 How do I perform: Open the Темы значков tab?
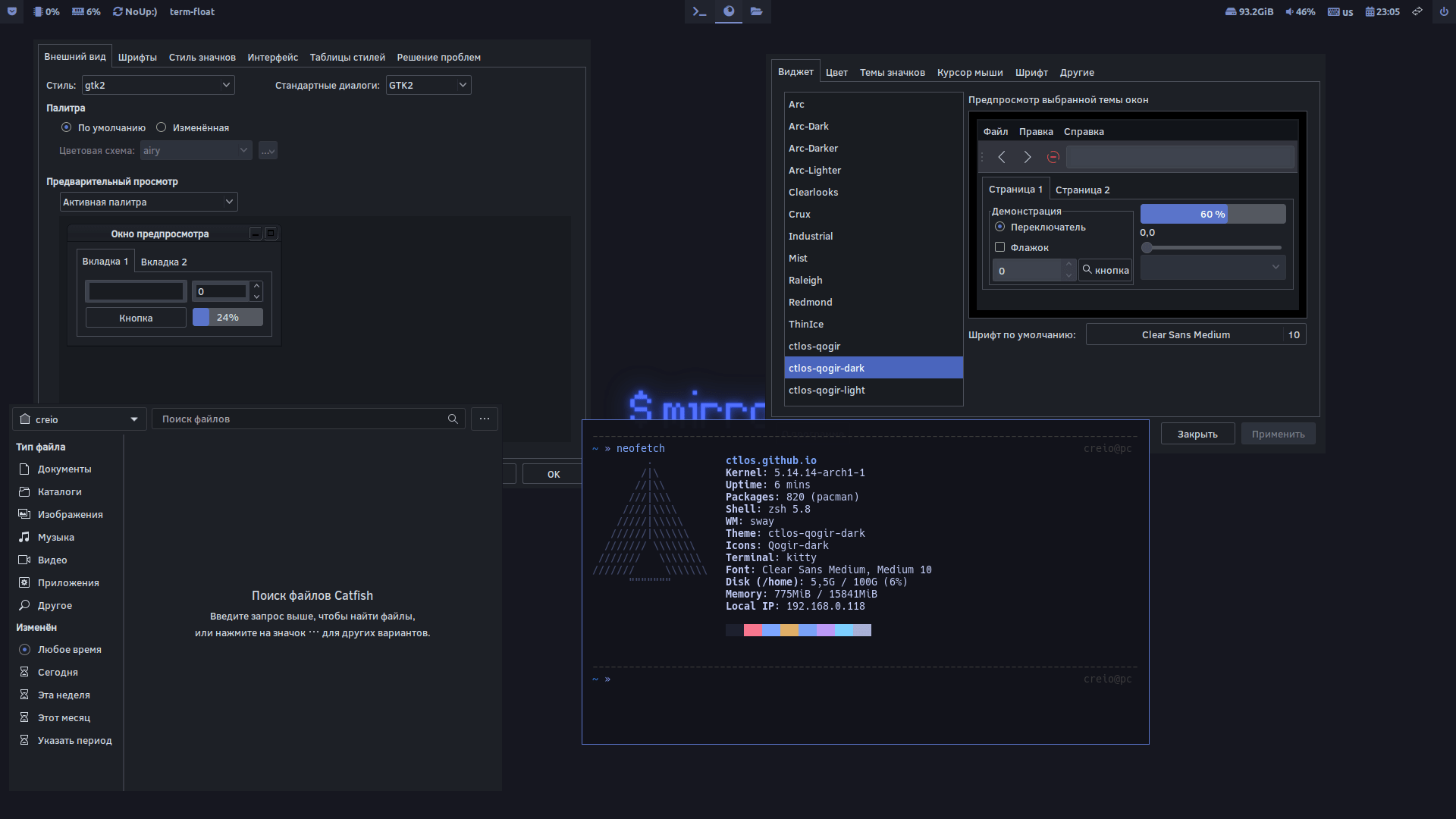892,72
